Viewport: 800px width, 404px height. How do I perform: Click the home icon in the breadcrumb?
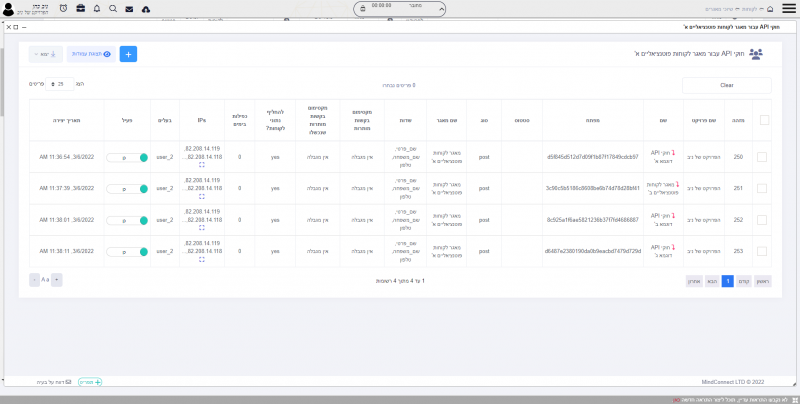pos(769,8)
